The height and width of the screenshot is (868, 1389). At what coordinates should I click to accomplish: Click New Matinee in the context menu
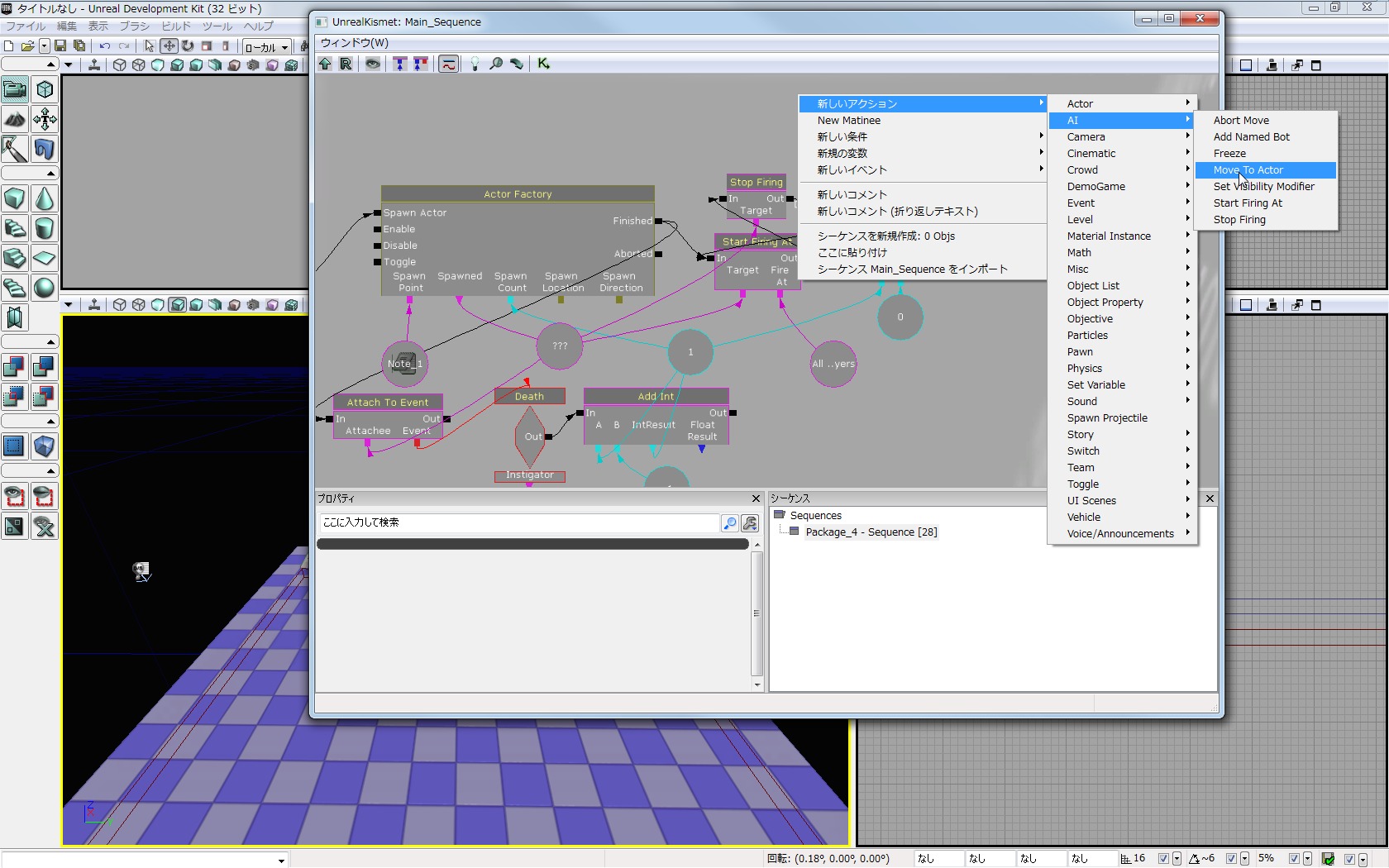[849, 121]
